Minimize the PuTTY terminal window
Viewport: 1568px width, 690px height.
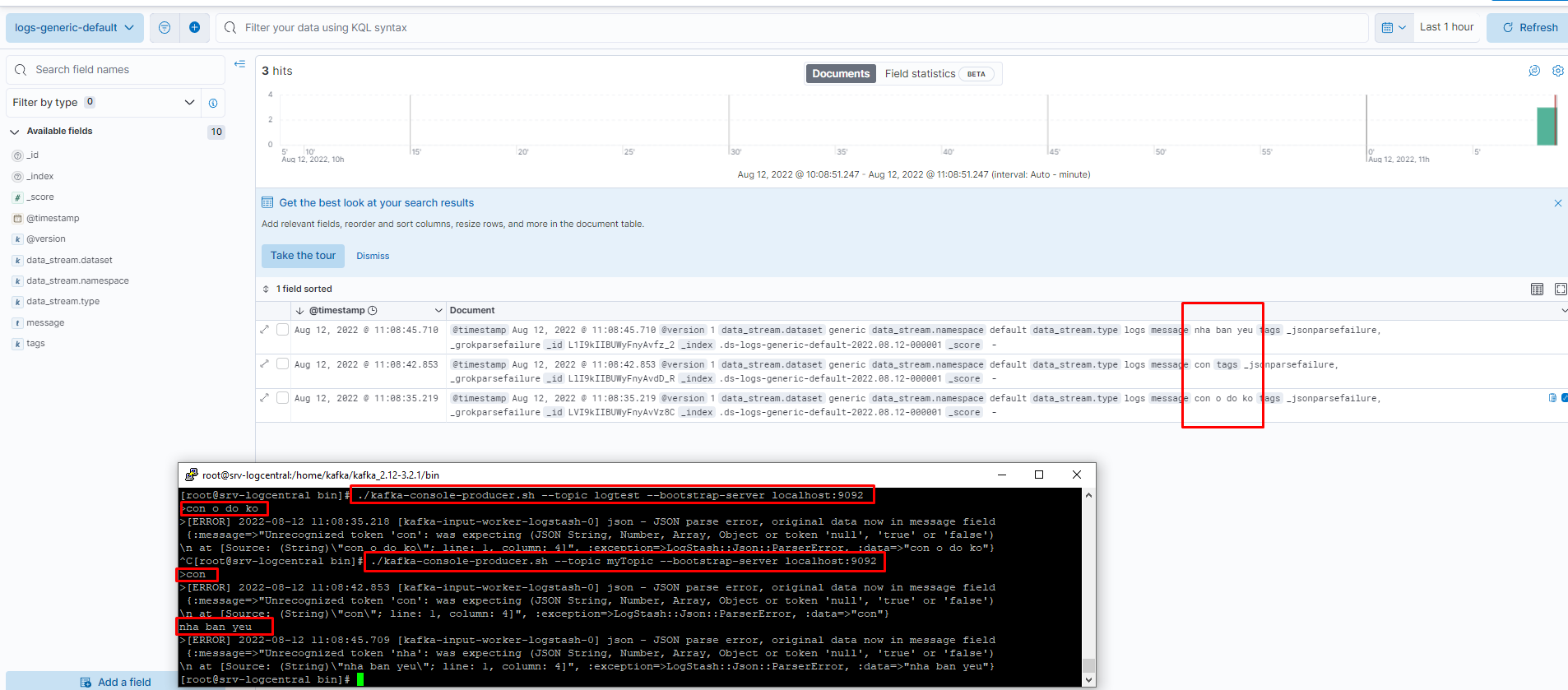(1002, 475)
